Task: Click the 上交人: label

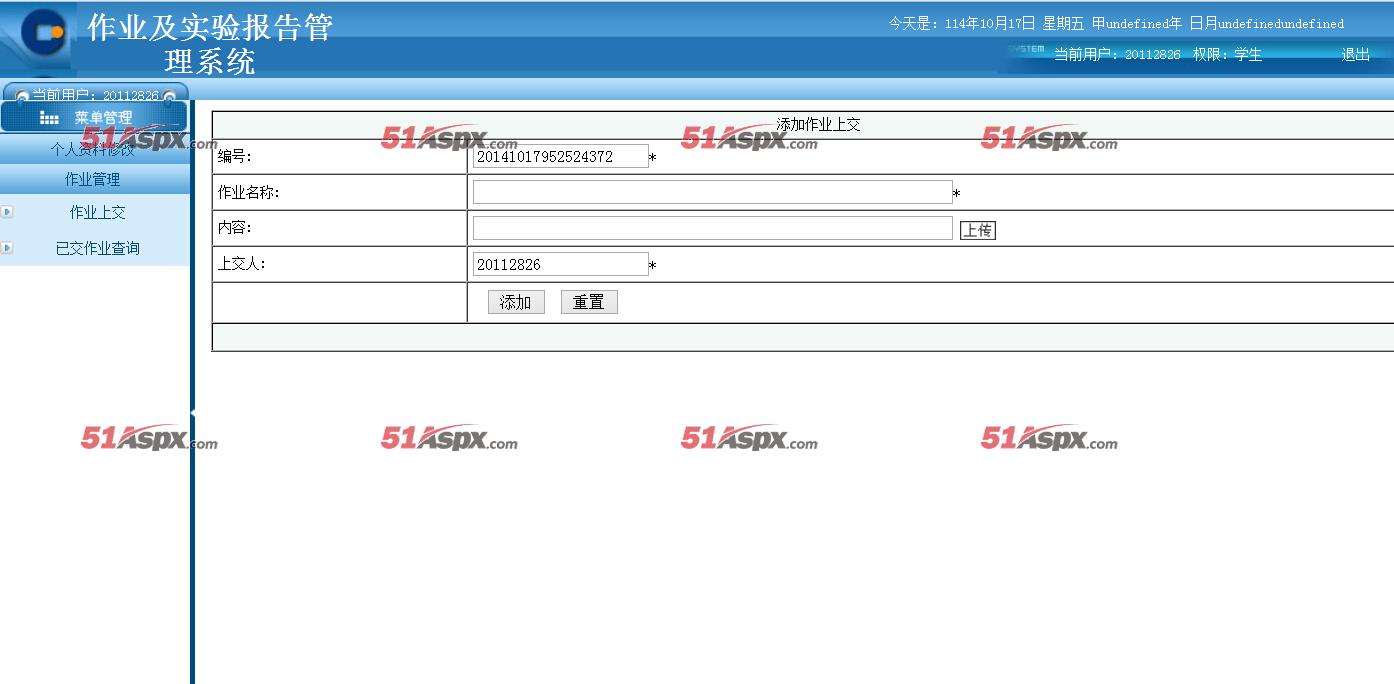Action: click(241, 264)
